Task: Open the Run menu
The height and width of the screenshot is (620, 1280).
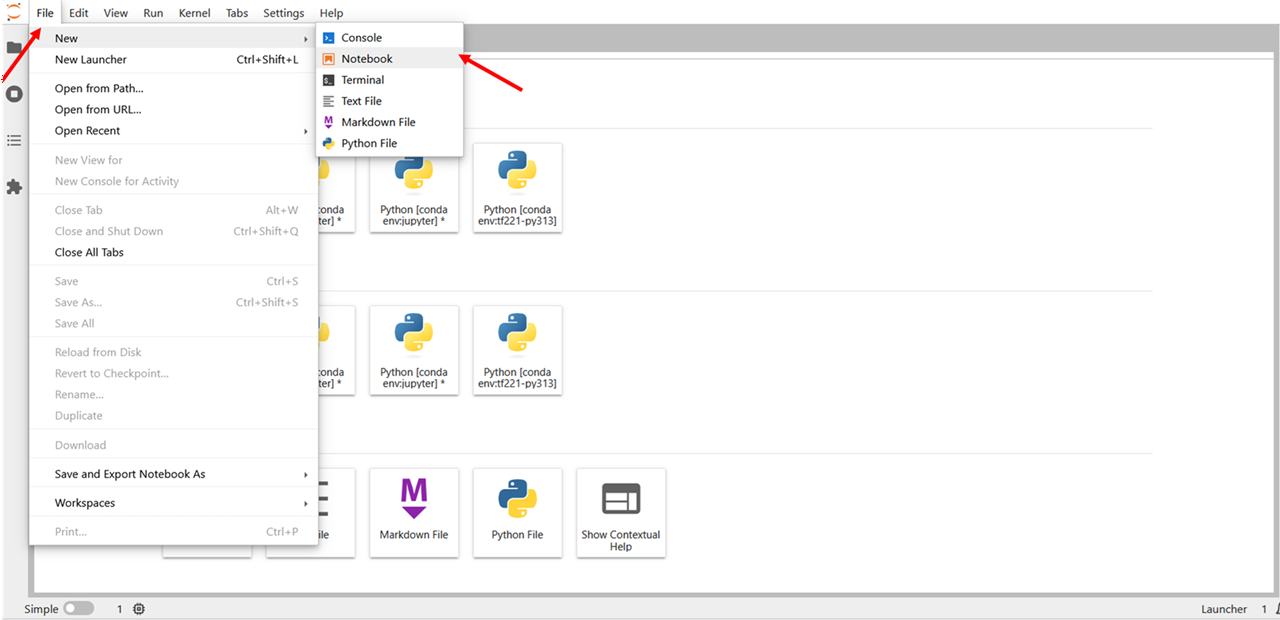Action: (153, 13)
